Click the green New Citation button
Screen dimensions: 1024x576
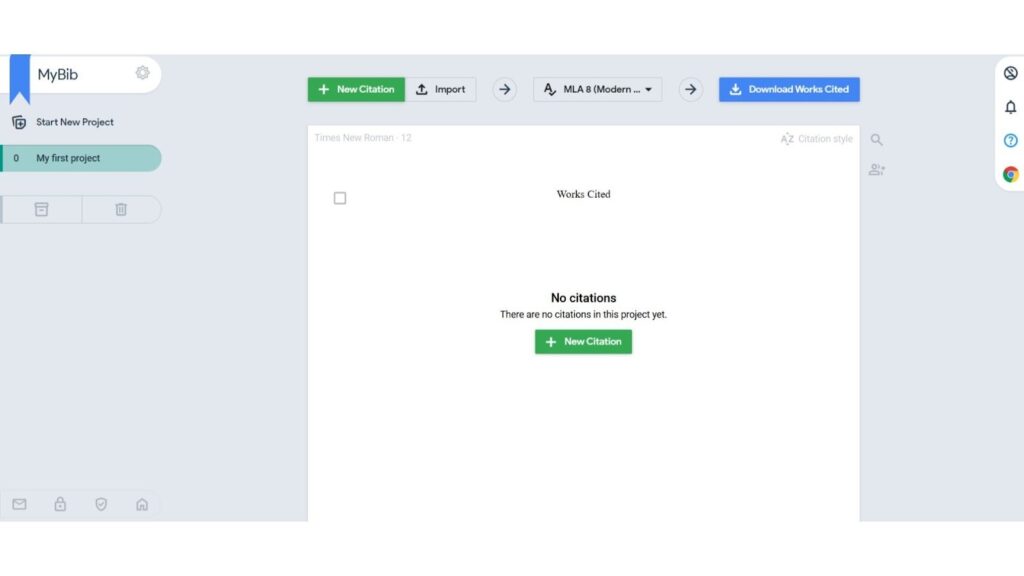[356, 89]
